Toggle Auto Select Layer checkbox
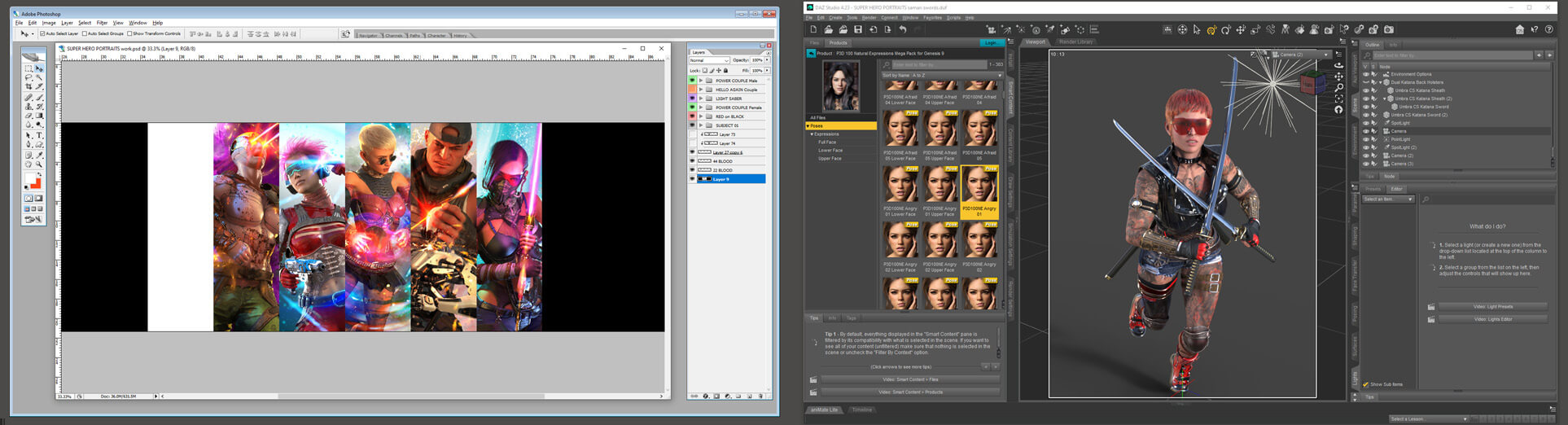1568x425 pixels. tap(43, 34)
